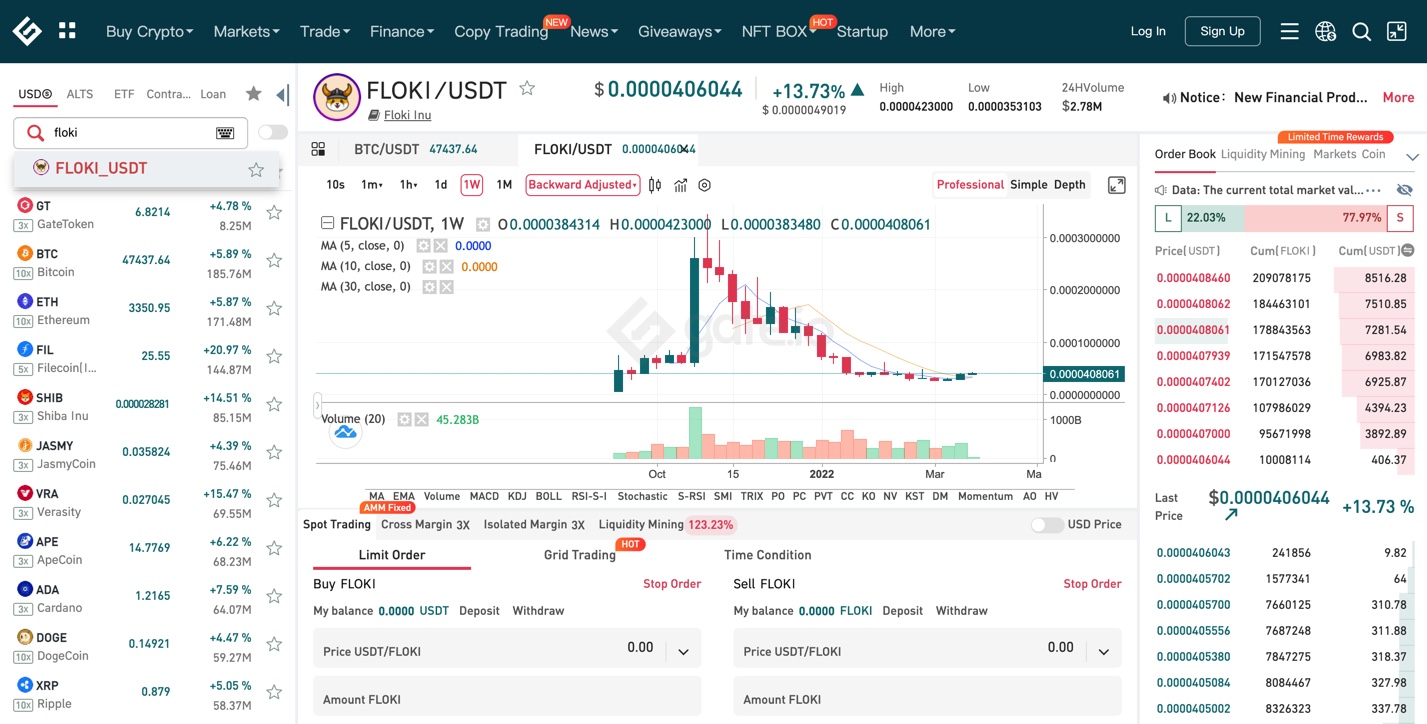Click the More link next to Notice
The height and width of the screenshot is (724, 1427).
click(1398, 97)
